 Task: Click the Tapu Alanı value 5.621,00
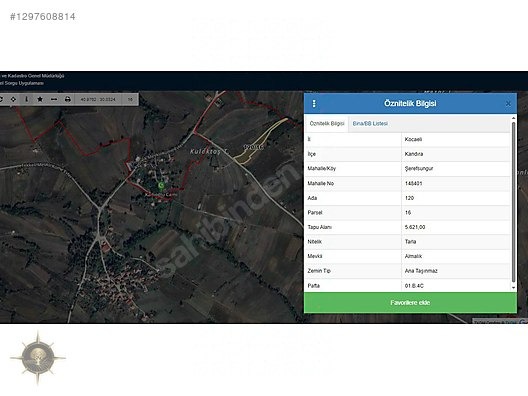[x=415, y=227]
